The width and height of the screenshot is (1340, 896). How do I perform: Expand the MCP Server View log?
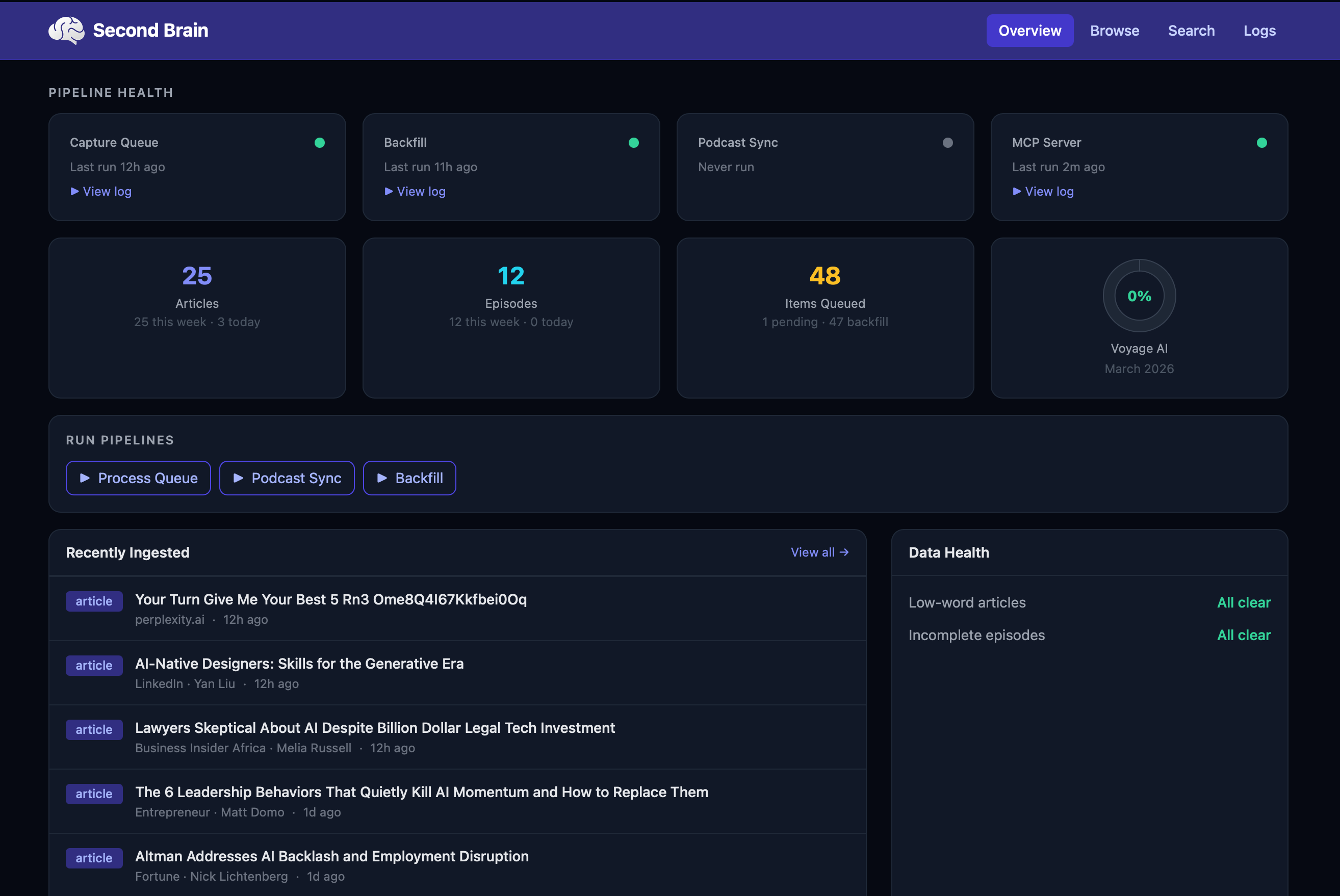click(1043, 192)
